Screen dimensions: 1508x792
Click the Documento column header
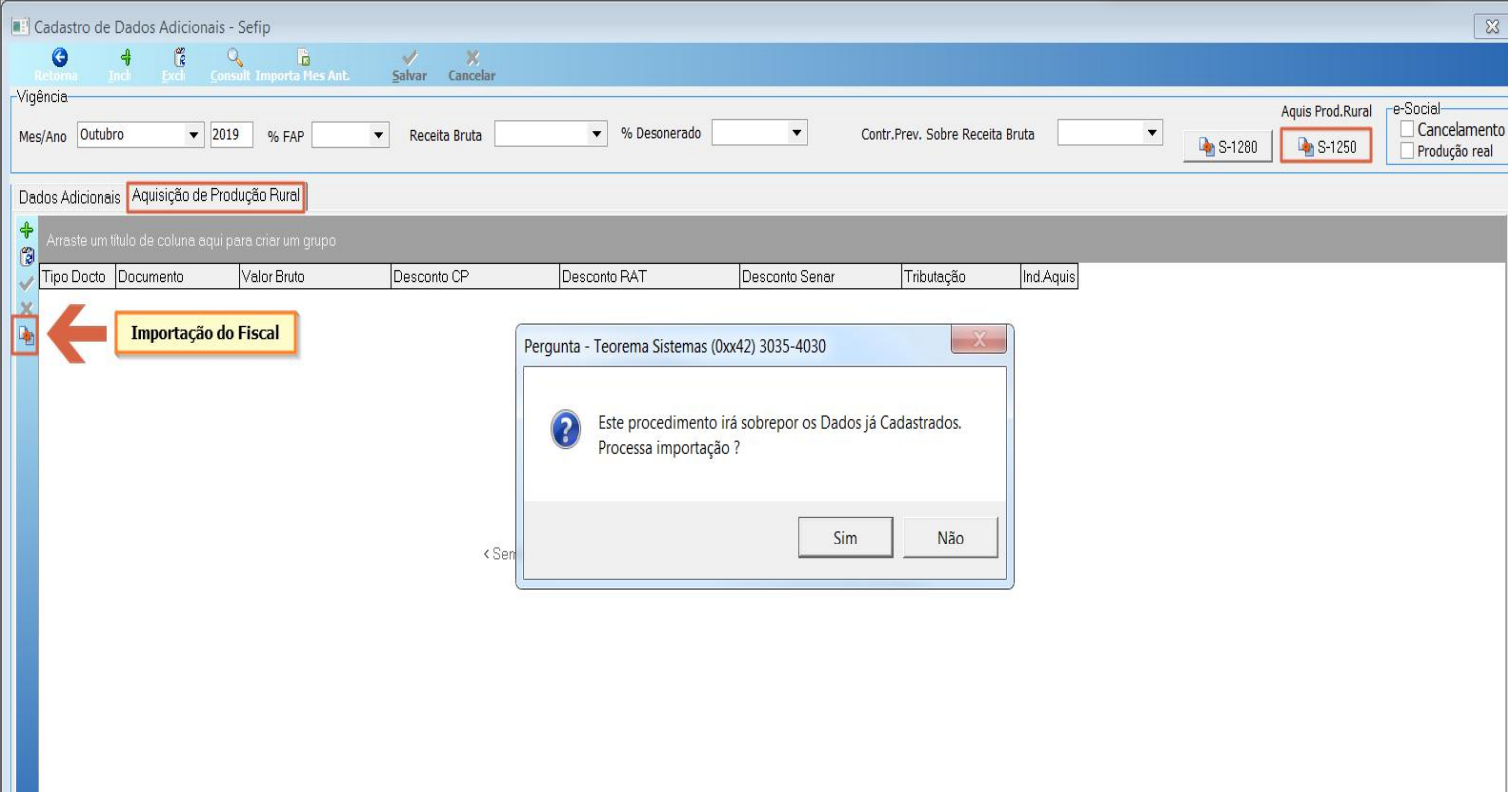178,277
